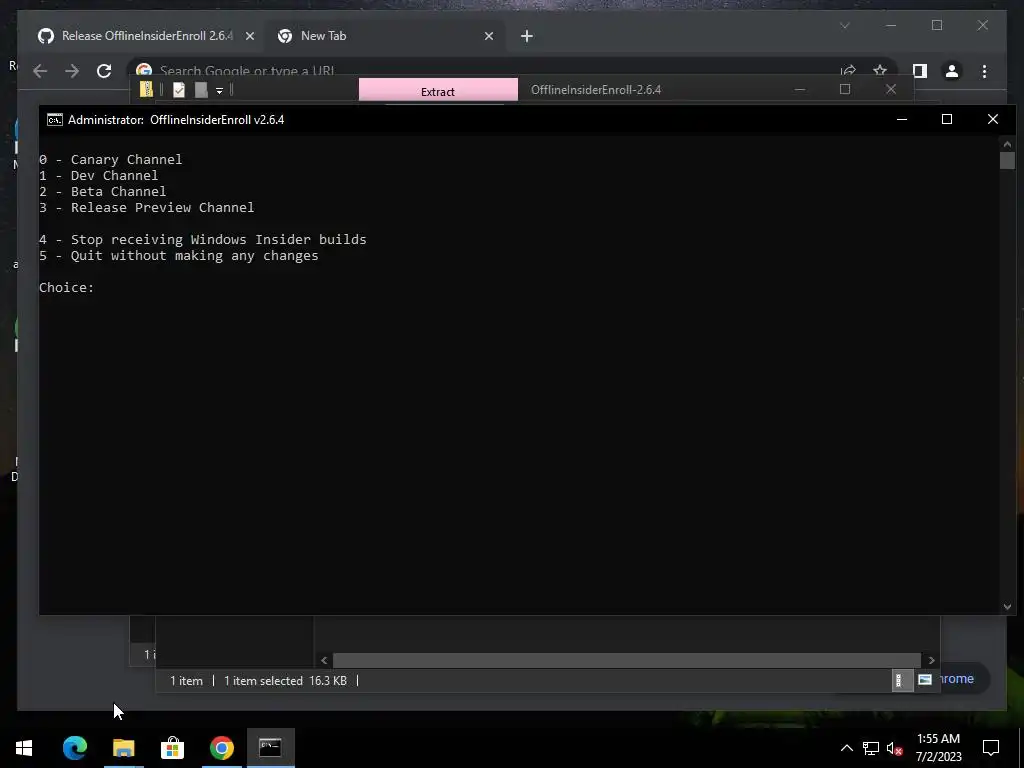Viewport: 1024px width, 768px height.
Task: Close the OfflineInsiderEnroll-2.6.4 Explorer window
Action: tap(891, 89)
